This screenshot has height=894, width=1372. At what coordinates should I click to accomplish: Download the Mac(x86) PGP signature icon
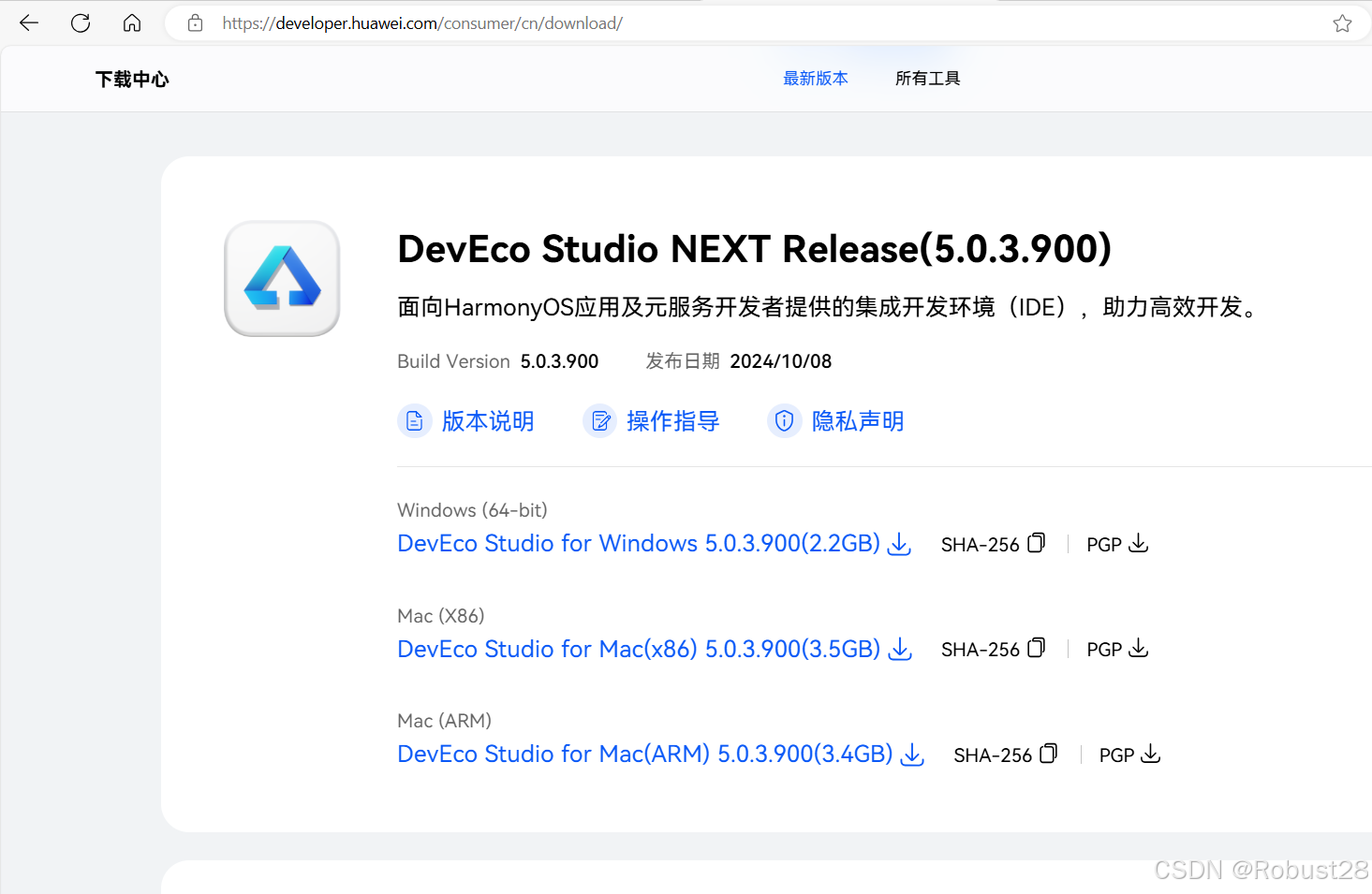click(1138, 648)
